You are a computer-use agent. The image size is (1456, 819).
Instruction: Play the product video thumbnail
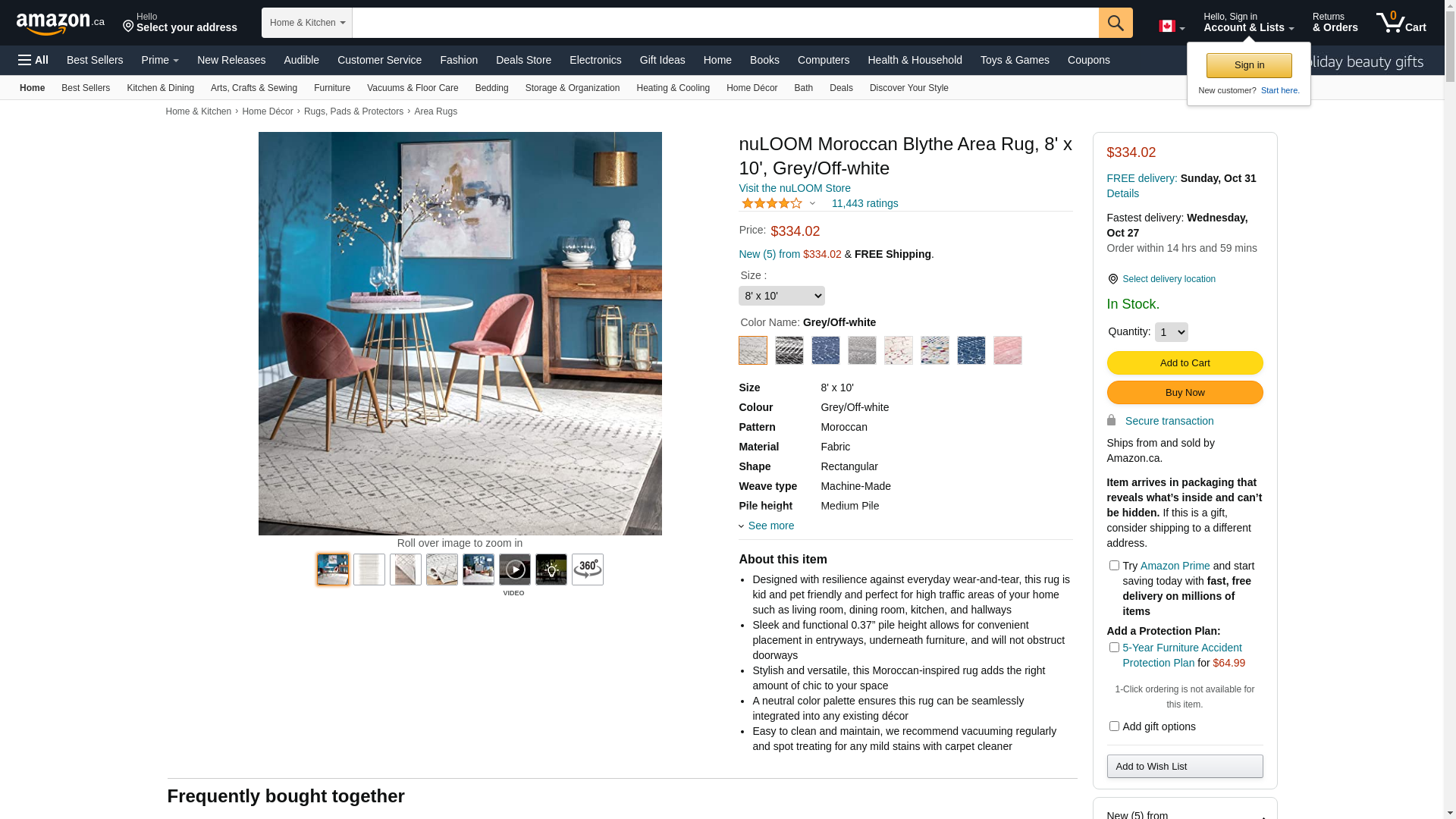point(515,570)
